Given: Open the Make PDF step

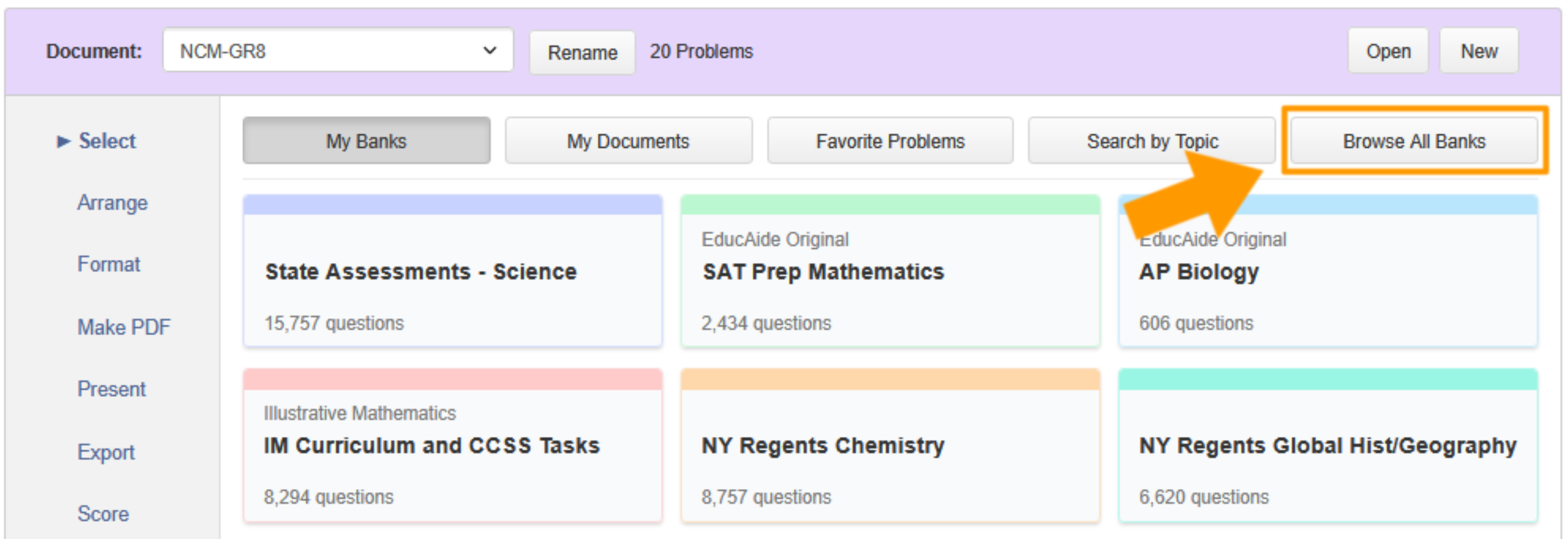Looking at the screenshot, I should pyautogui.click(x=123, y=327).
